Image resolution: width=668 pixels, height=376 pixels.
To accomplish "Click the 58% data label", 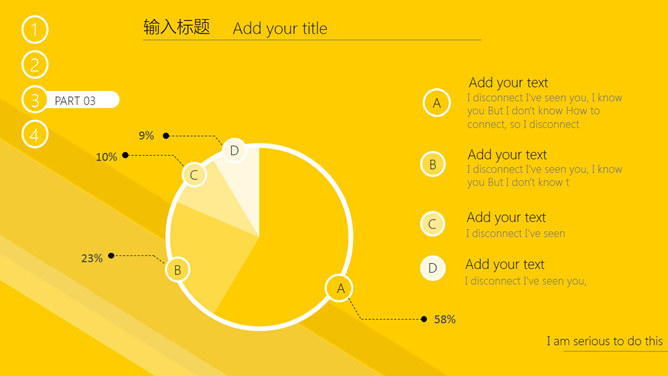I will pyautogui.click(x=445, y=319).
